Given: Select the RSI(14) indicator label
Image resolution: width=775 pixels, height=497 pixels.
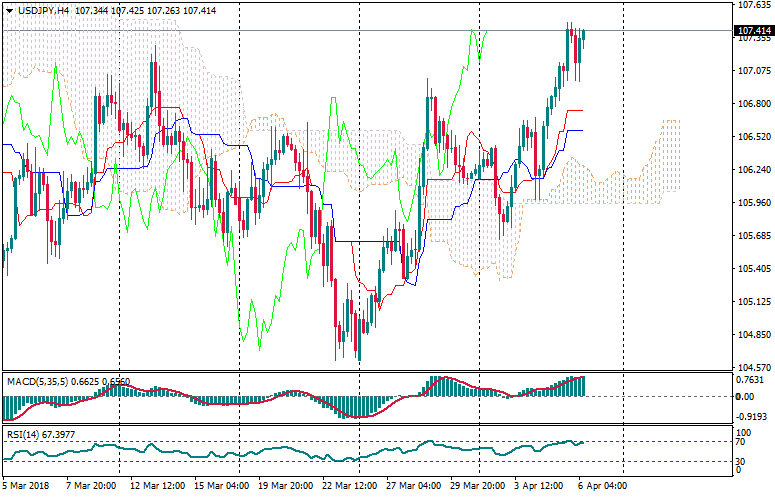Looking at the screenshot, I should pyautogui.click(x=22, y=433).
